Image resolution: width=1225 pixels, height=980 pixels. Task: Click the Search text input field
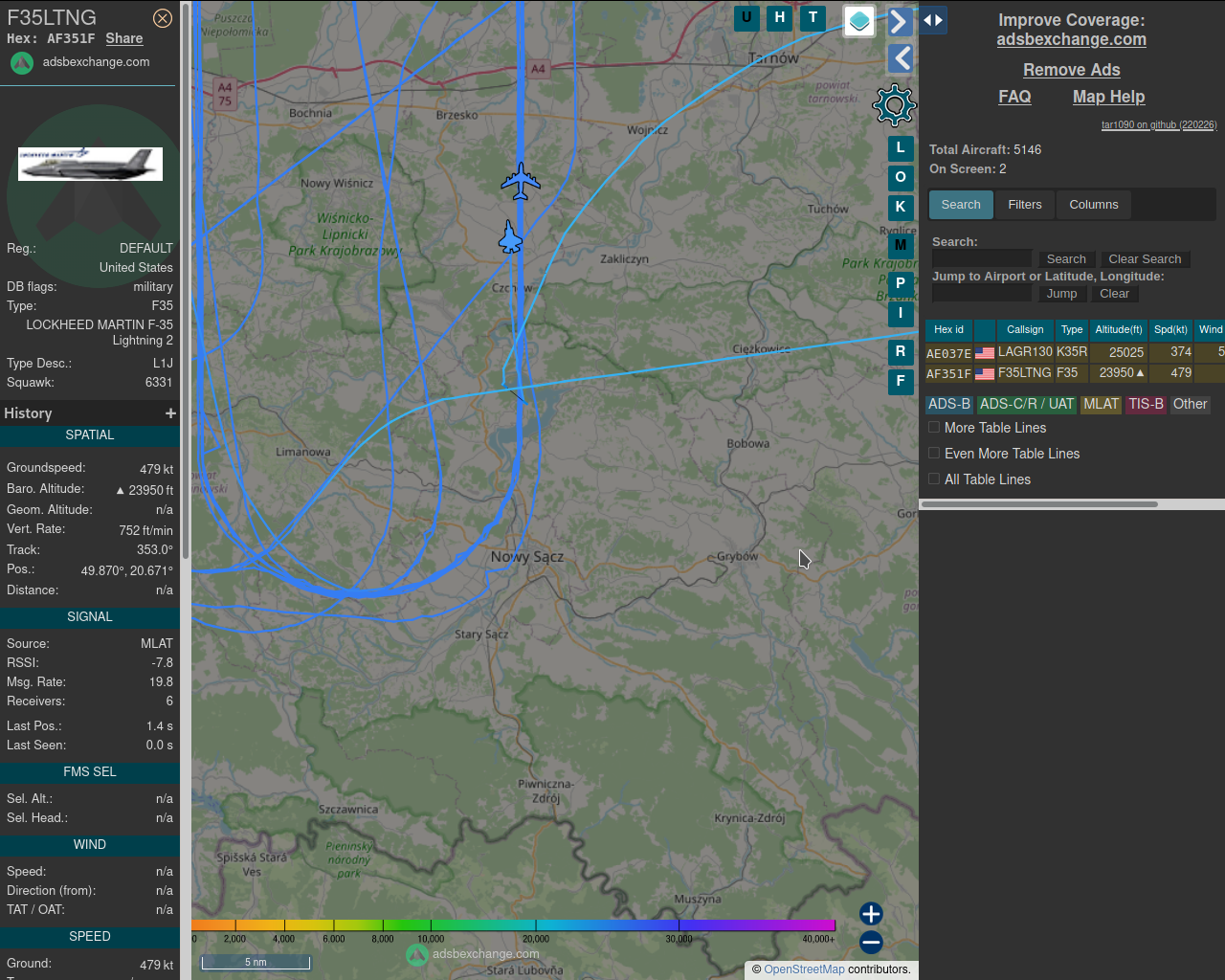(x=982, y=259)
